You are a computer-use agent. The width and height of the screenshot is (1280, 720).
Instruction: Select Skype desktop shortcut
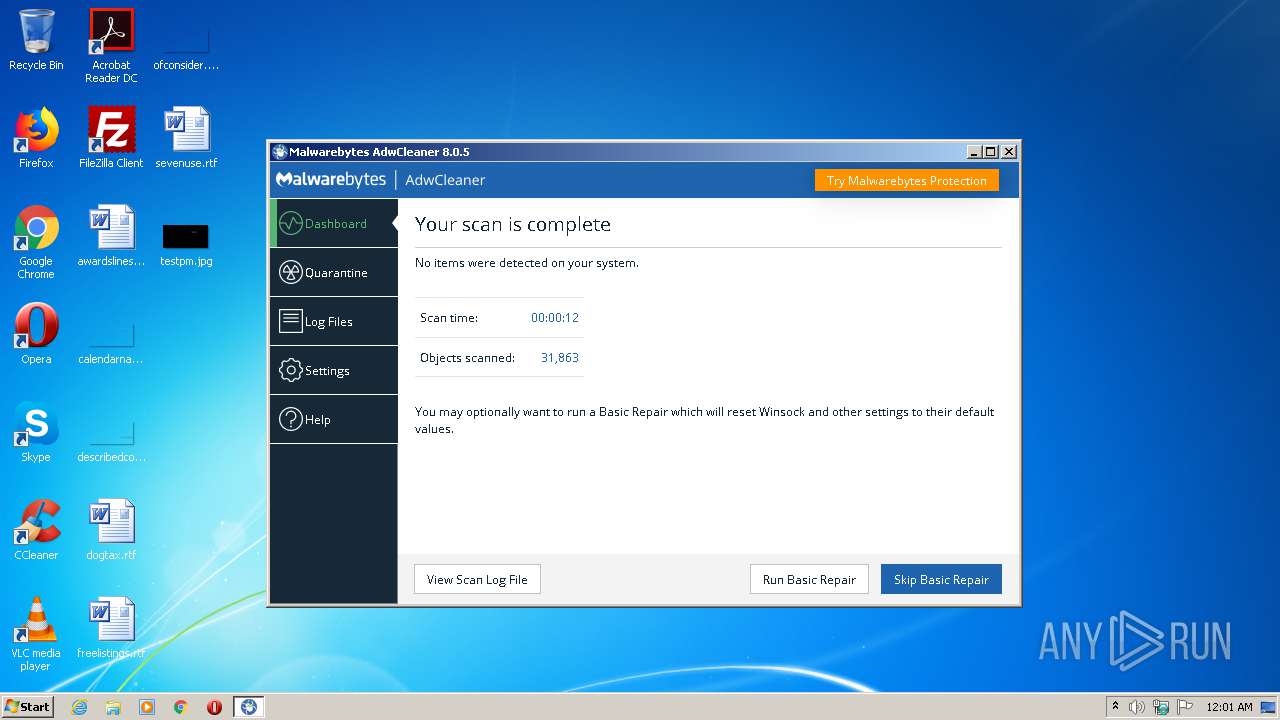pyautogui.click(x=36, y=432)
